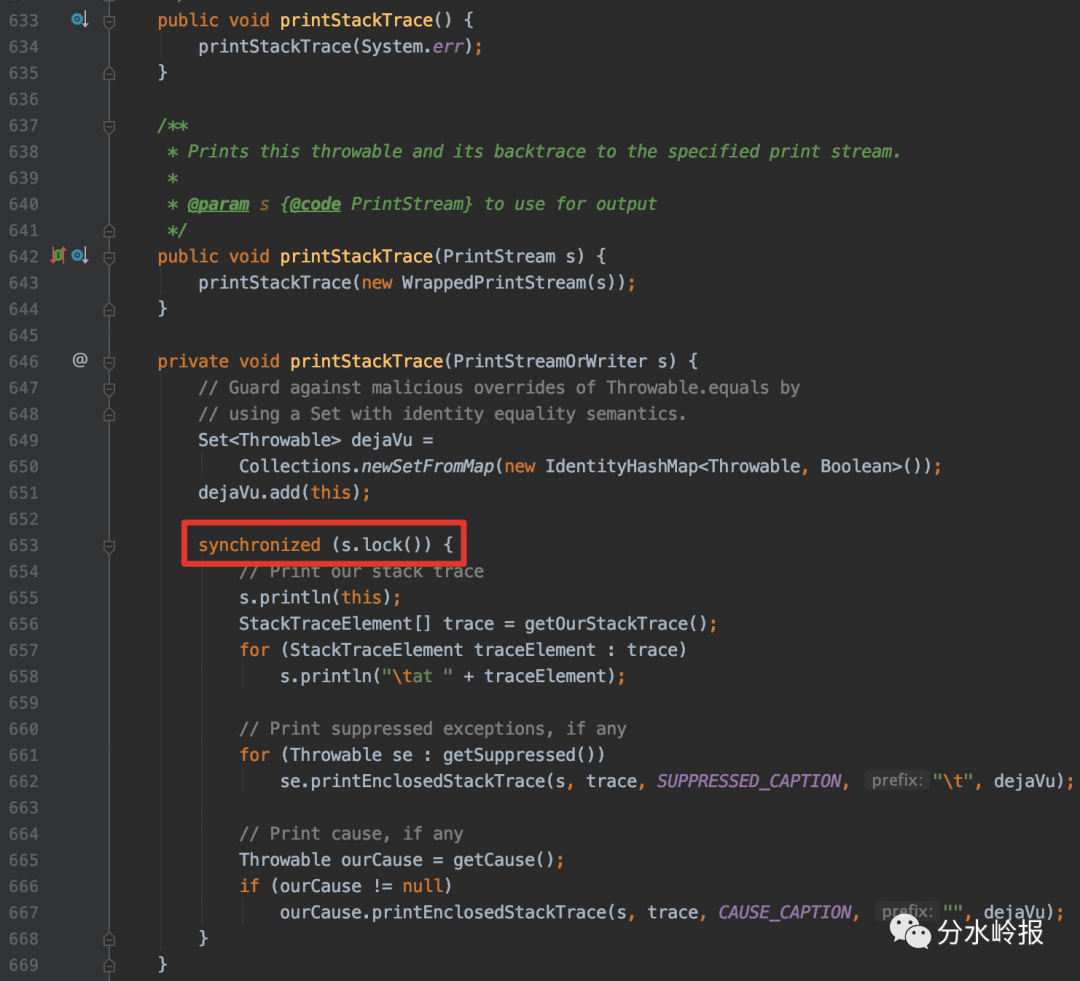Click the Javadoc fold end marker at line 641

[109, 231]
